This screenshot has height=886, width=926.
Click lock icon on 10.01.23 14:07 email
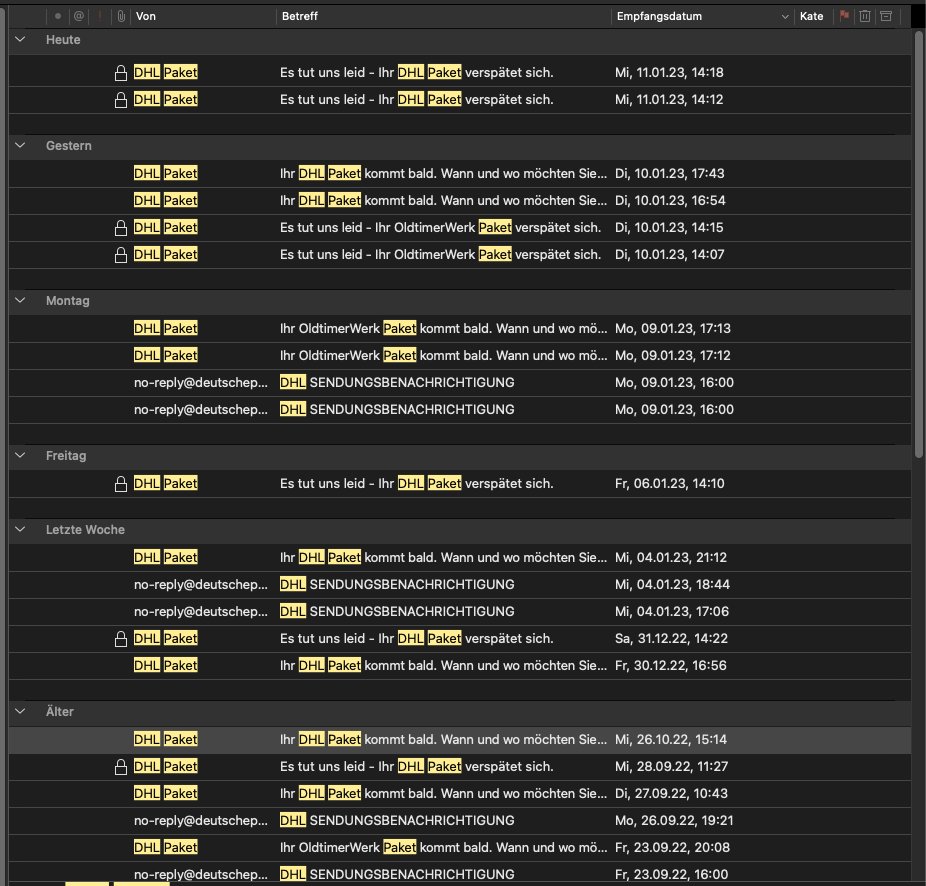tap(120, 255)
